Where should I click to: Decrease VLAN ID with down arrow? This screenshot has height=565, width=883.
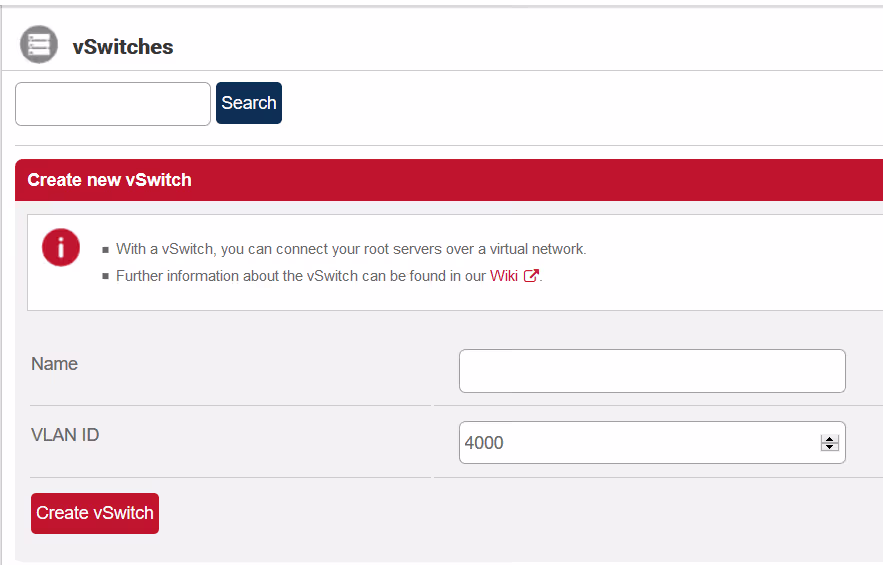[x=829, y=447]
